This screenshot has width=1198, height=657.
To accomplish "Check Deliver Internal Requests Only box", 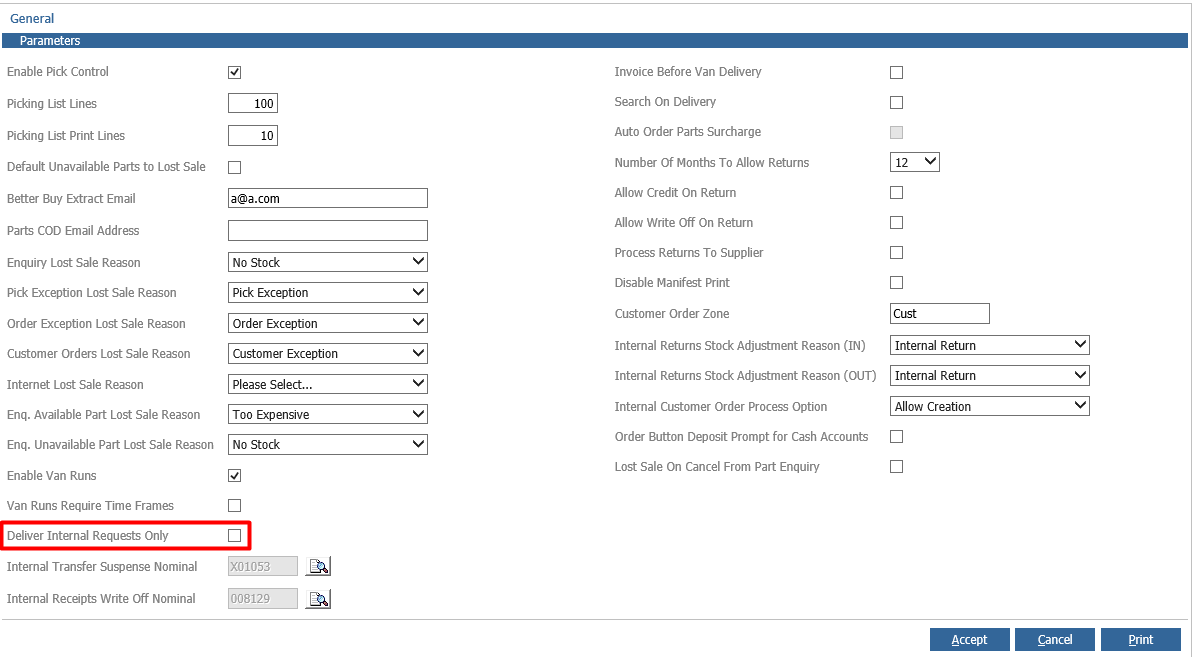I will 235,536.
